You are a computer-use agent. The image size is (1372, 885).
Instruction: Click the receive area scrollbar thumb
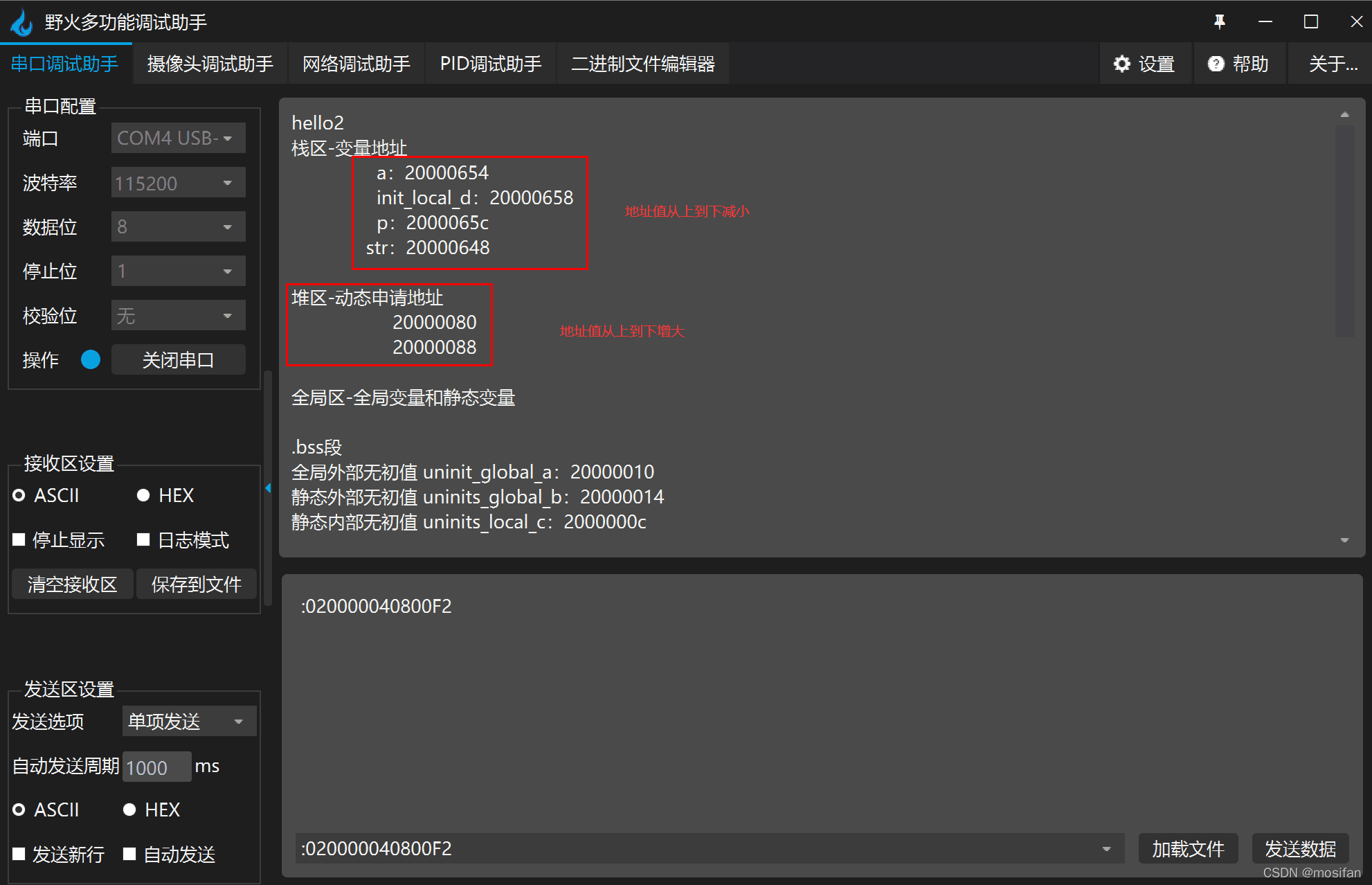point(1344,231)
